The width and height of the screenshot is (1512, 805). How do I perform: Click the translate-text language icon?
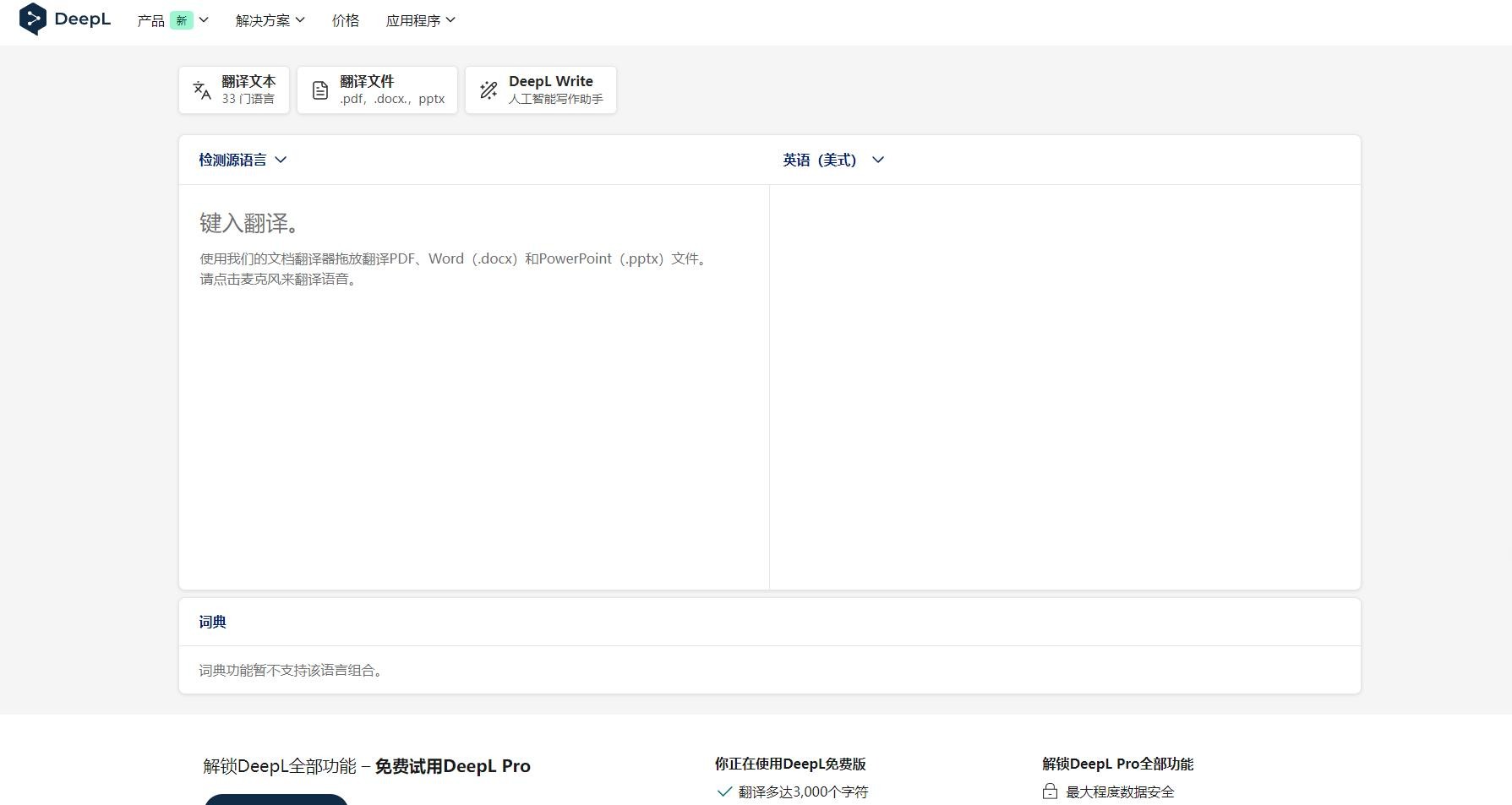[x=202, y=90]
